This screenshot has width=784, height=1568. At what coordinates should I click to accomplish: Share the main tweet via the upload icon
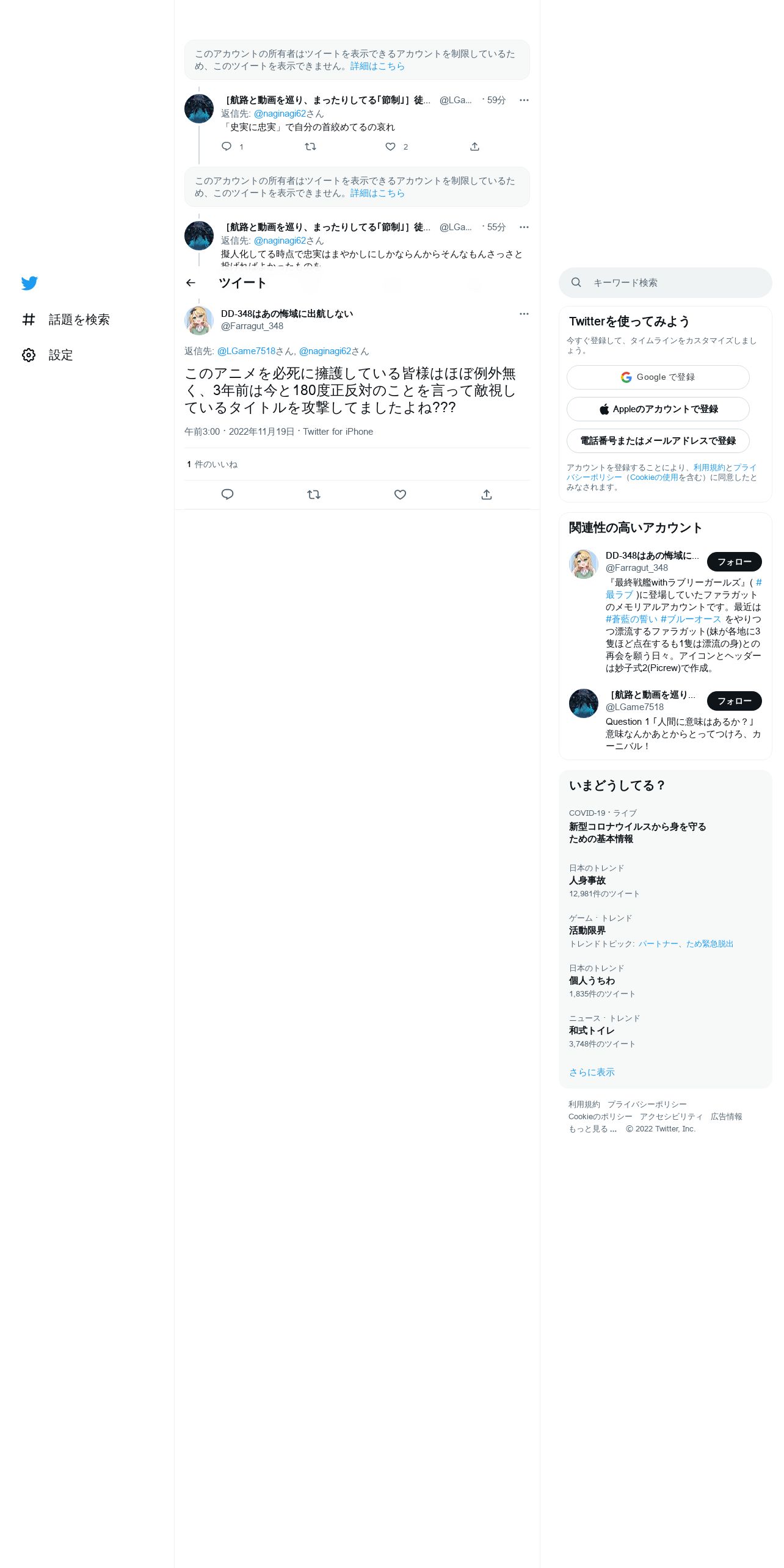pyautogui.click(x=487, y=495)
